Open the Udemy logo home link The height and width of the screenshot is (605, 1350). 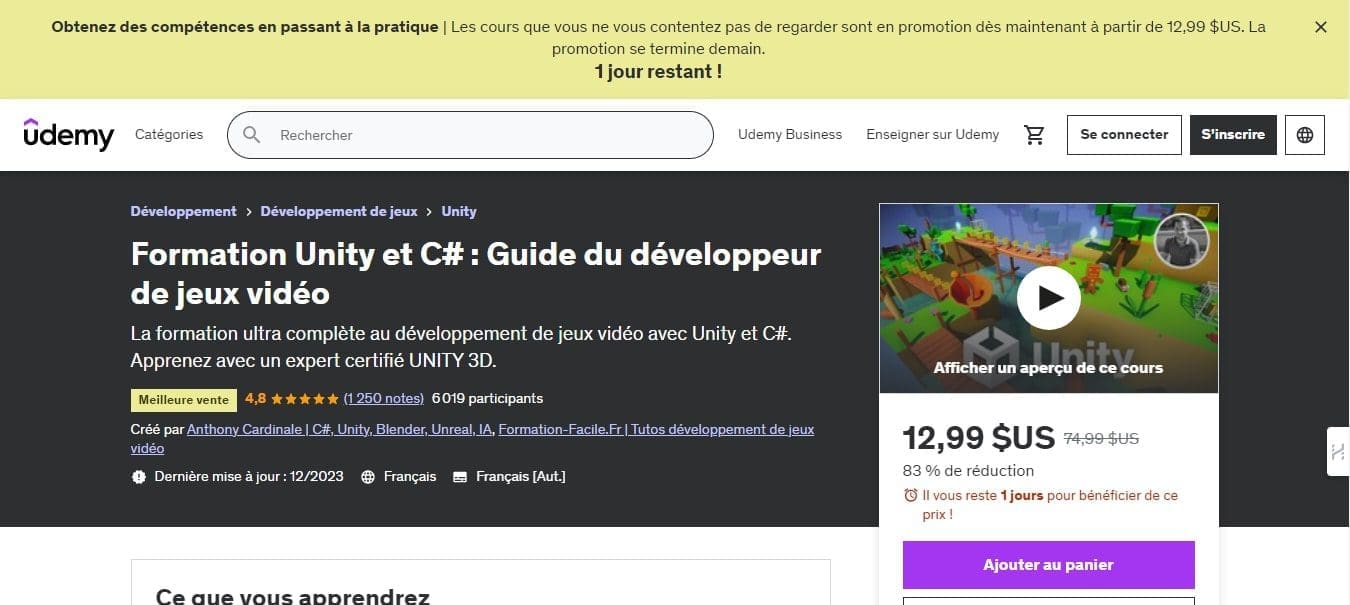click(x=69, y=134)
